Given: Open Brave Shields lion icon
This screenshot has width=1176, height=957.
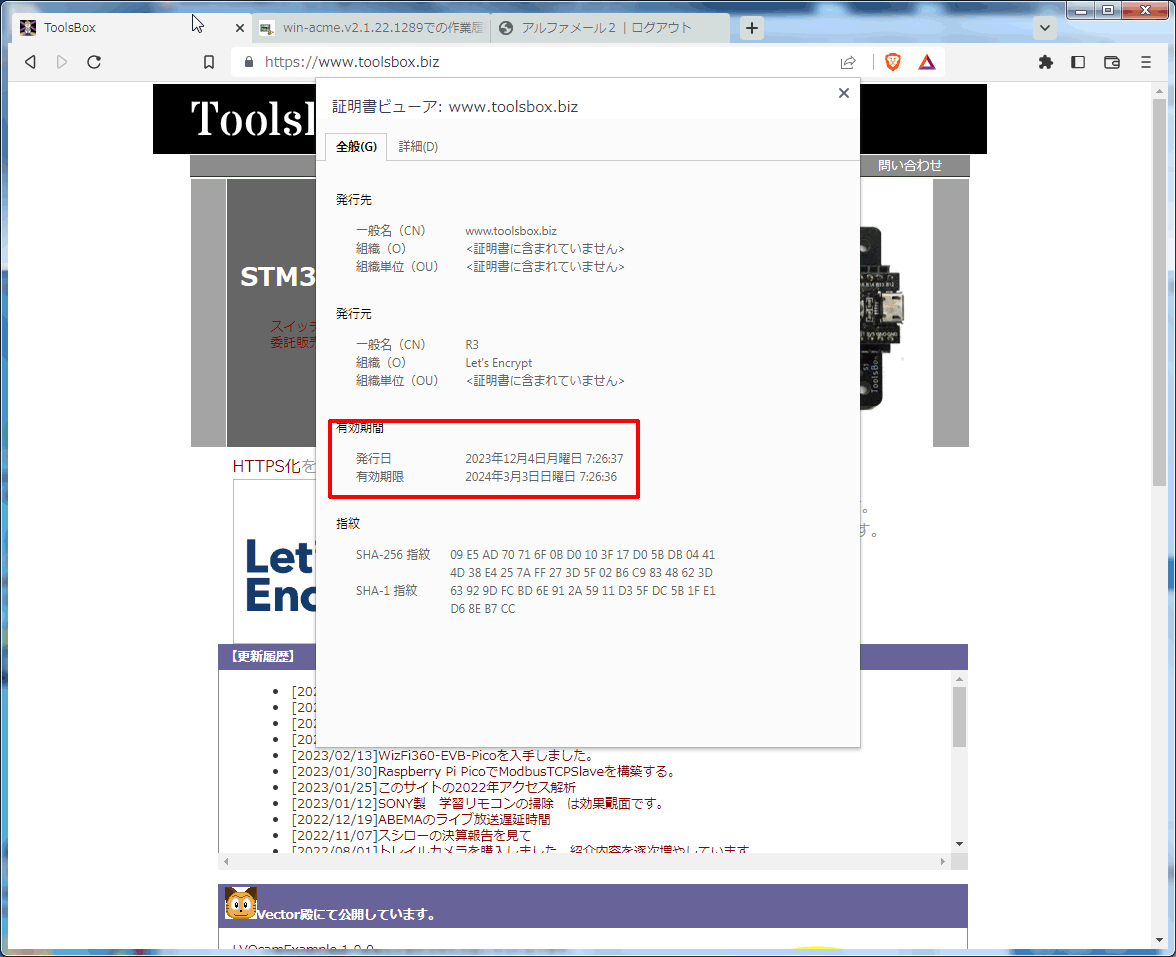Looking at the screenshot, I should (x=892, y=62).
